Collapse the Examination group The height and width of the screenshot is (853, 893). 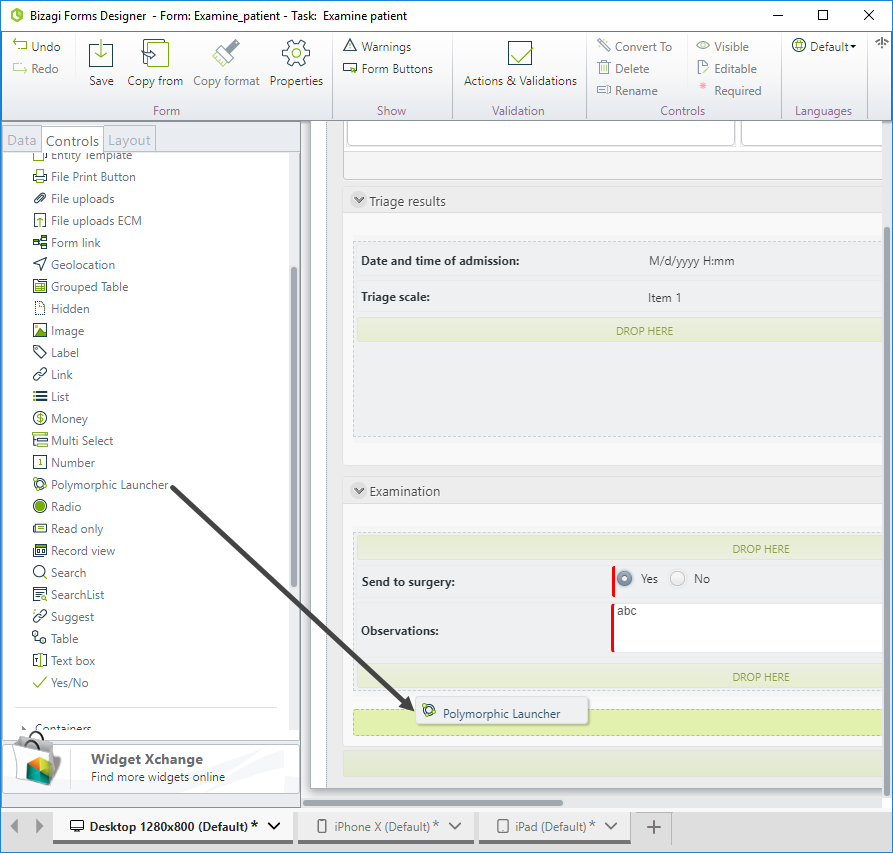(x=359, y=490)
